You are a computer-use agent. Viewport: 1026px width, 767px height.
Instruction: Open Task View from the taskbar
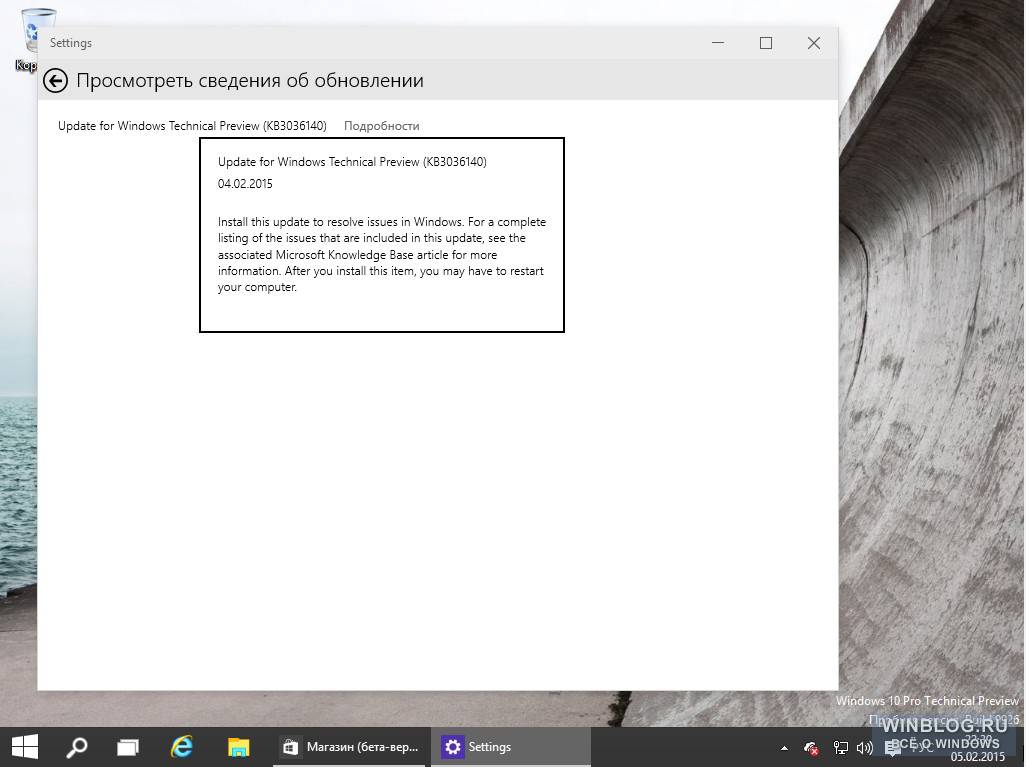[128, 747]
